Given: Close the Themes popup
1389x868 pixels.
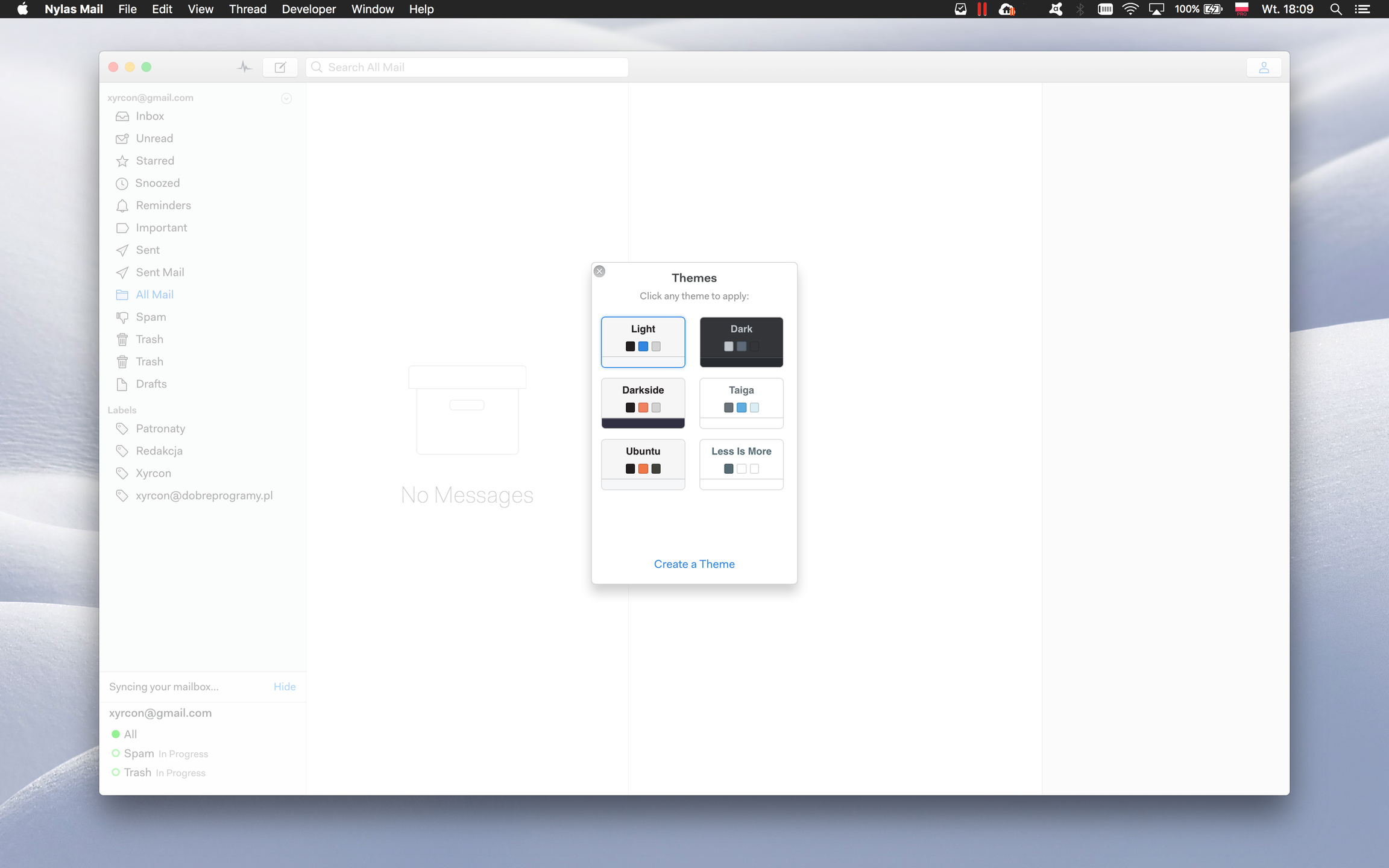Looking at the screenshot, I should pos(599,271).
